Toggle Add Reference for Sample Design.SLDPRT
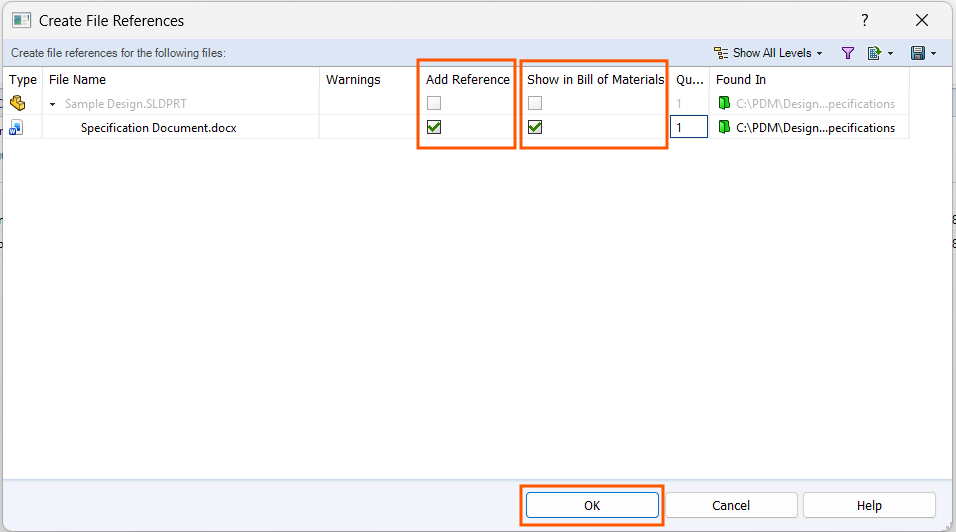This screenshot has height=532, width=956. (x=433, y=103)
